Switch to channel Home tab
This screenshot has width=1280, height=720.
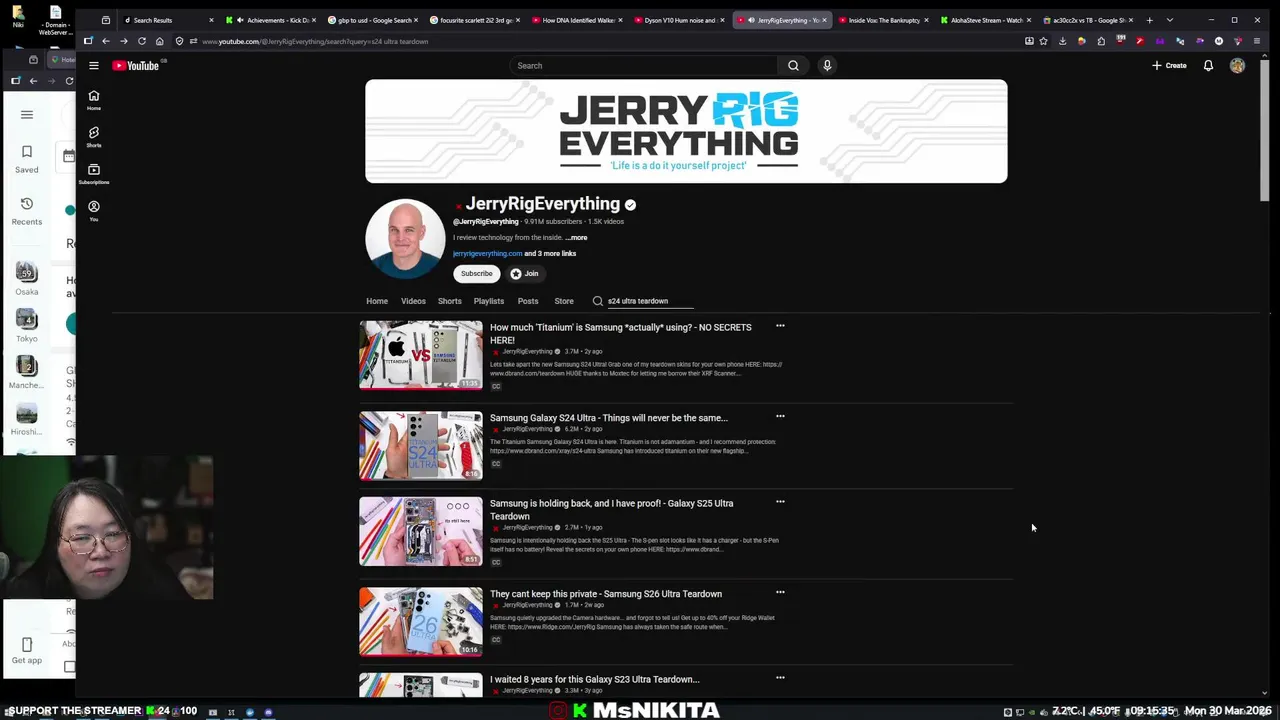(377, 301)
